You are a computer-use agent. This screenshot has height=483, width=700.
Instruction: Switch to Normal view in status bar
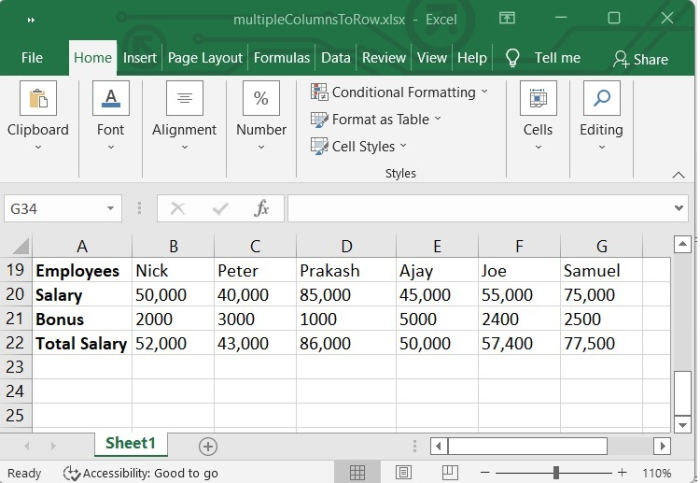click(357, 473)
